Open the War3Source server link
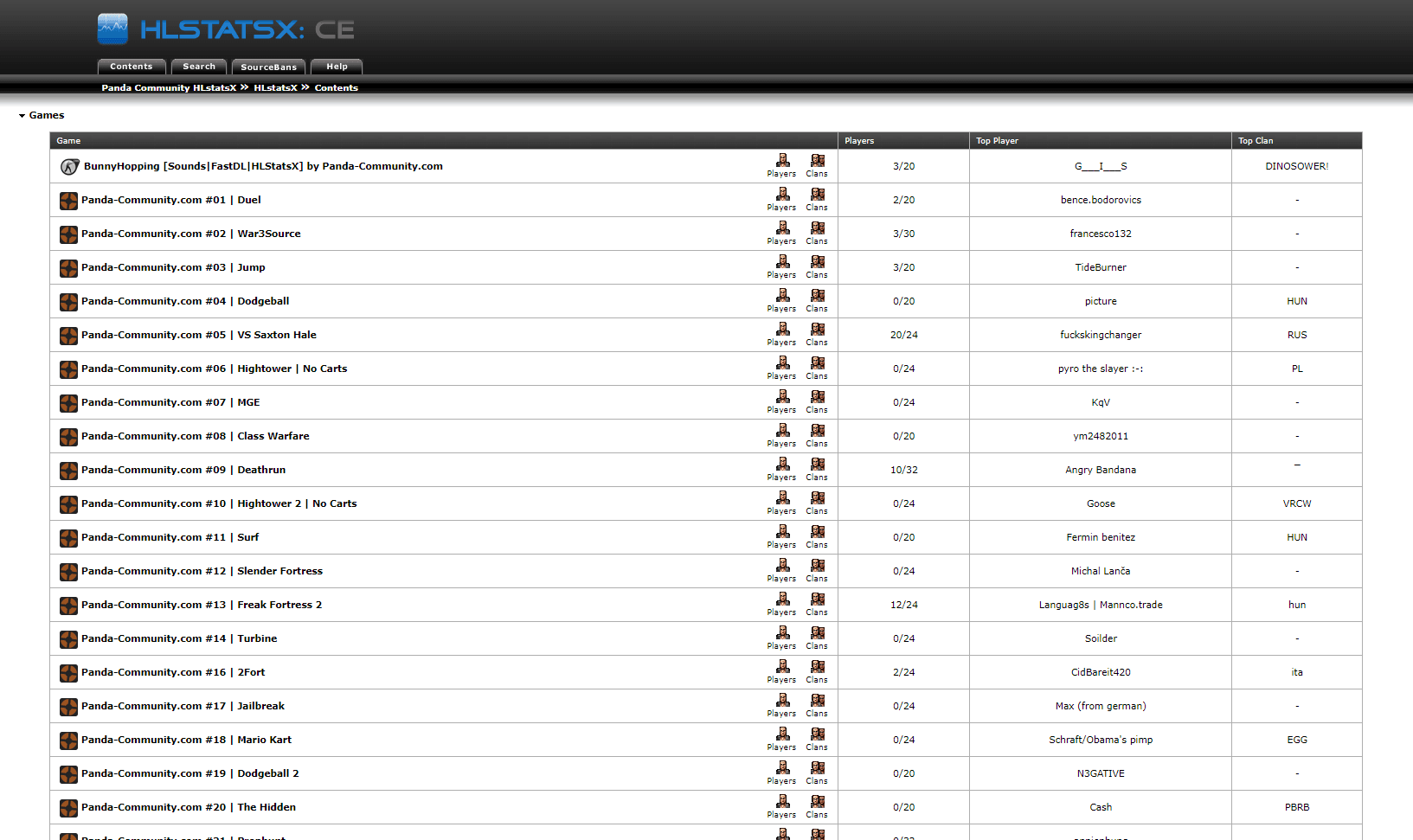The height and width of the screenshot is (840, 1413). [191, 234]
